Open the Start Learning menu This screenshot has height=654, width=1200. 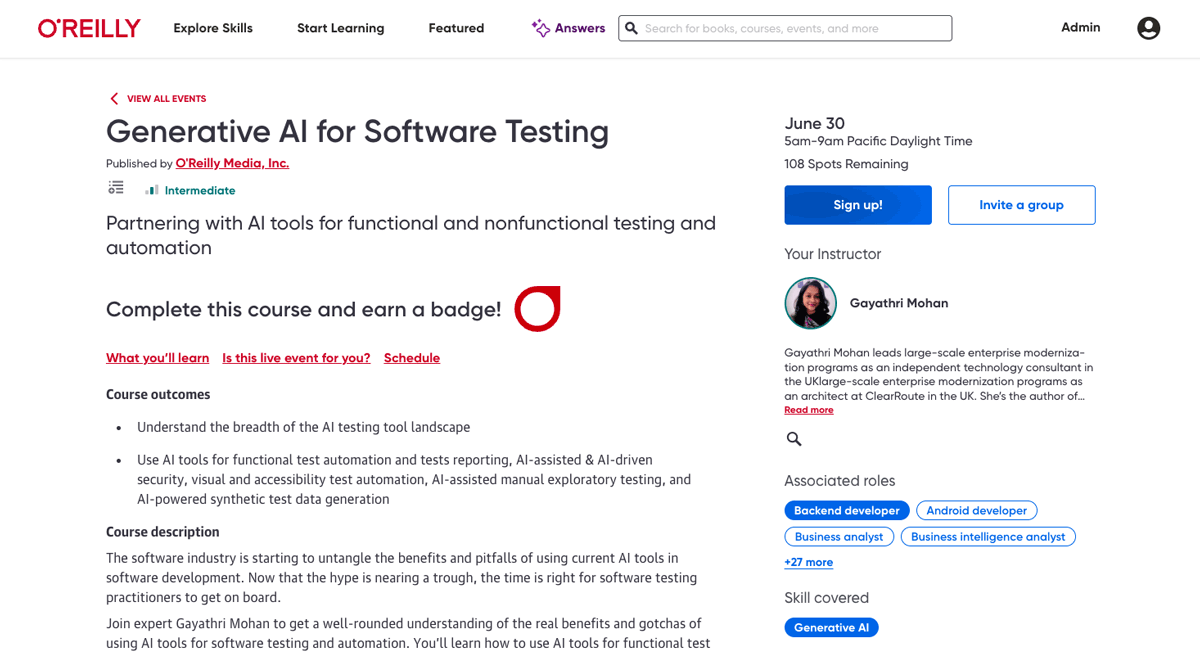click(340, 28)
